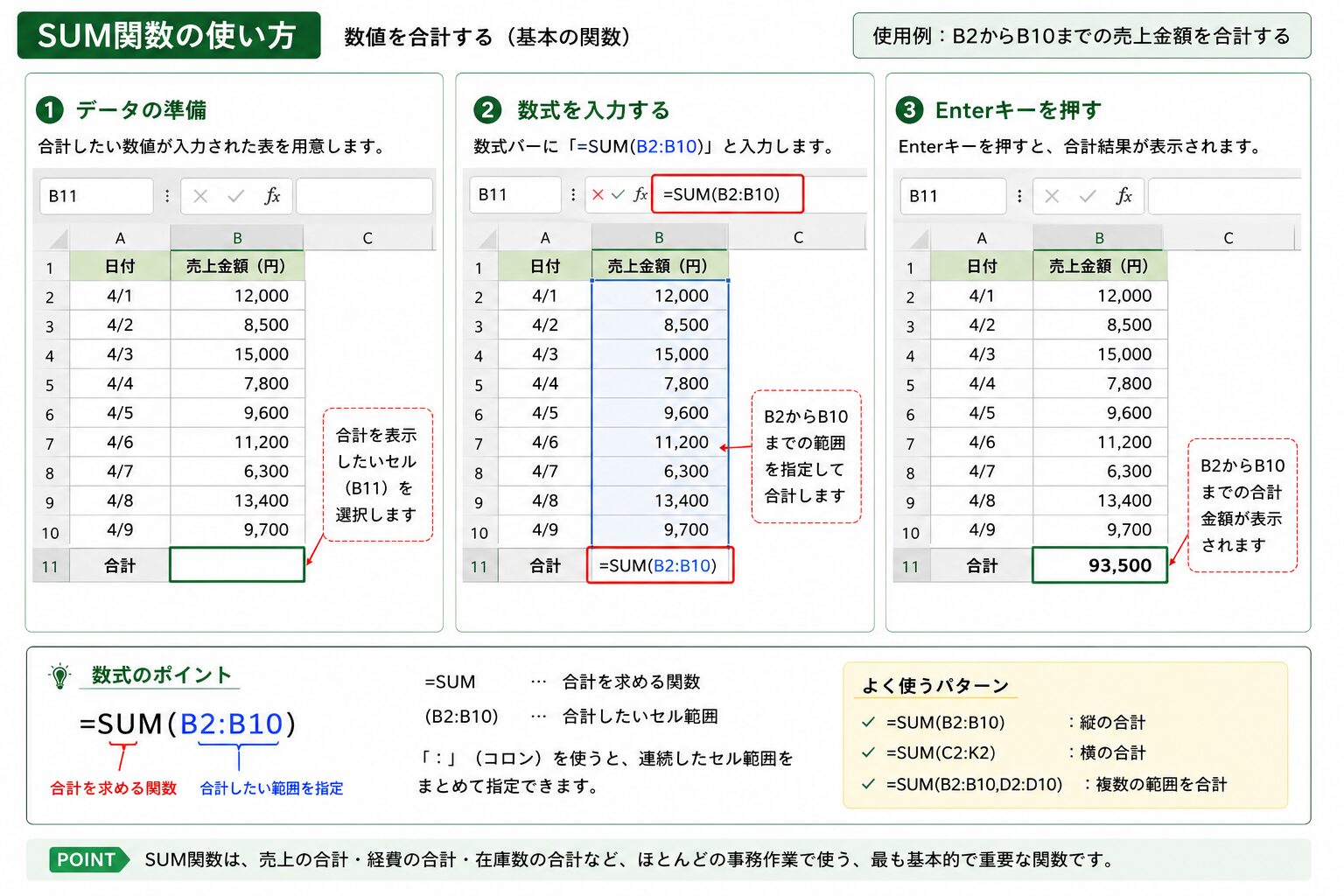Click the empty formula bar in step 1
This screenshot has height=896, width=1344.
pos(364,196)
